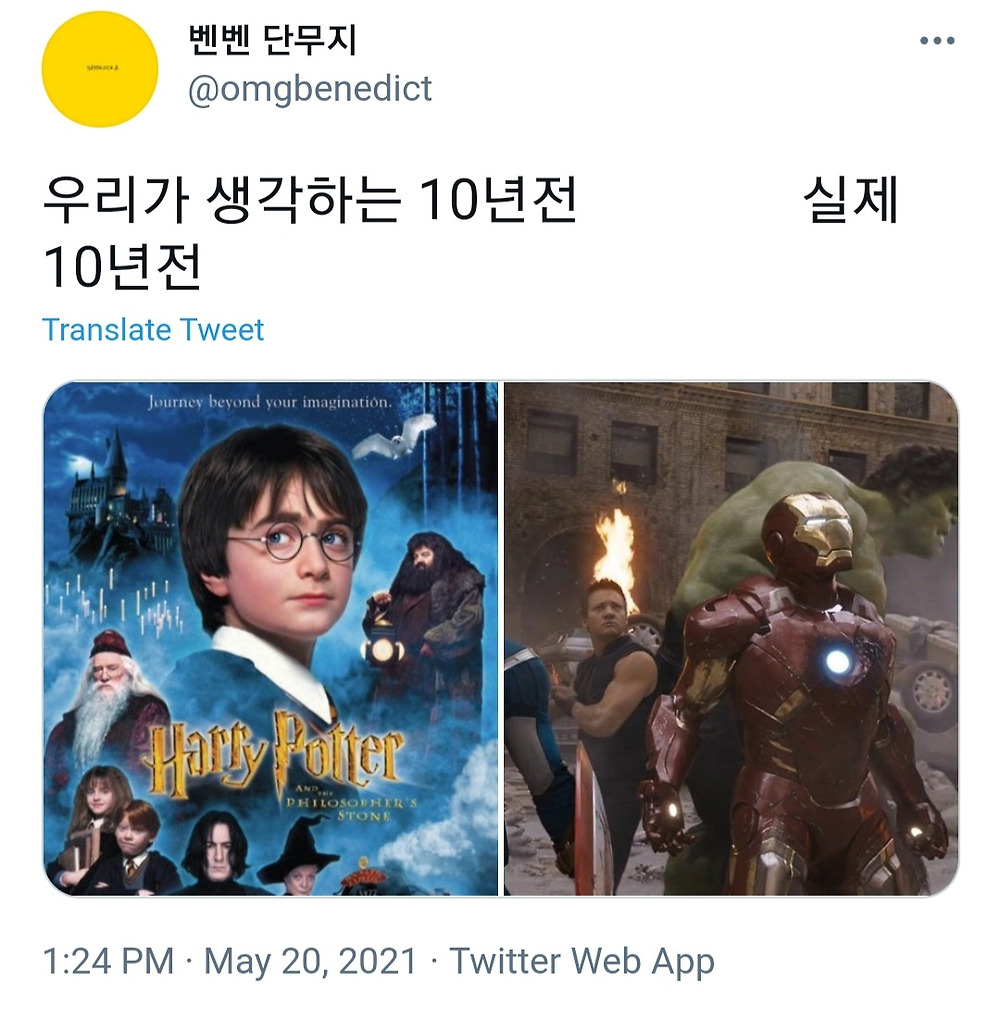Click the Translate Tweet link
This screenshot has width=1000, height=1021.
[153, 329]
